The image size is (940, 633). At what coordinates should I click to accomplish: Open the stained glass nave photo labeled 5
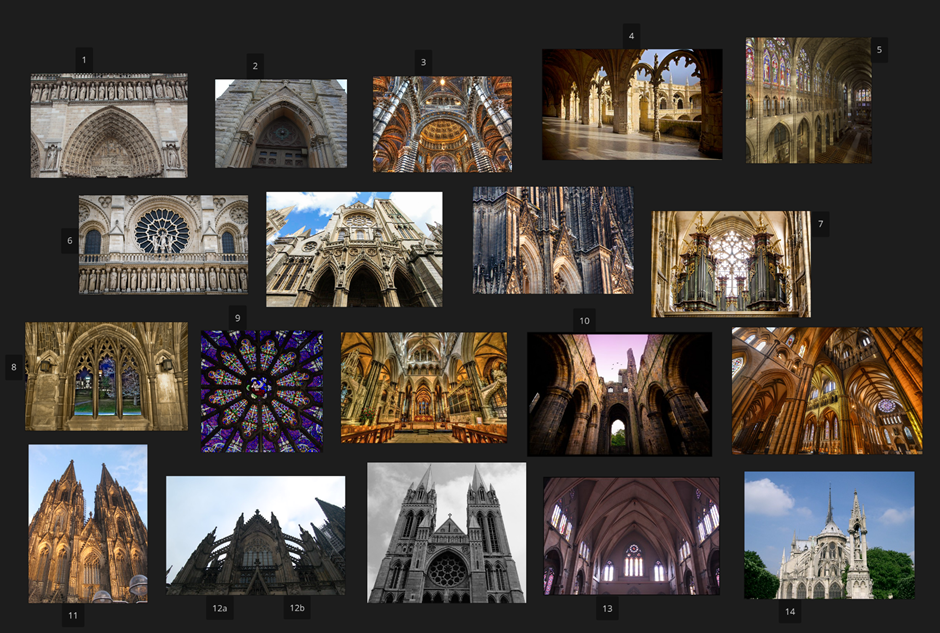pyautogui.click(x=809, y=100)
